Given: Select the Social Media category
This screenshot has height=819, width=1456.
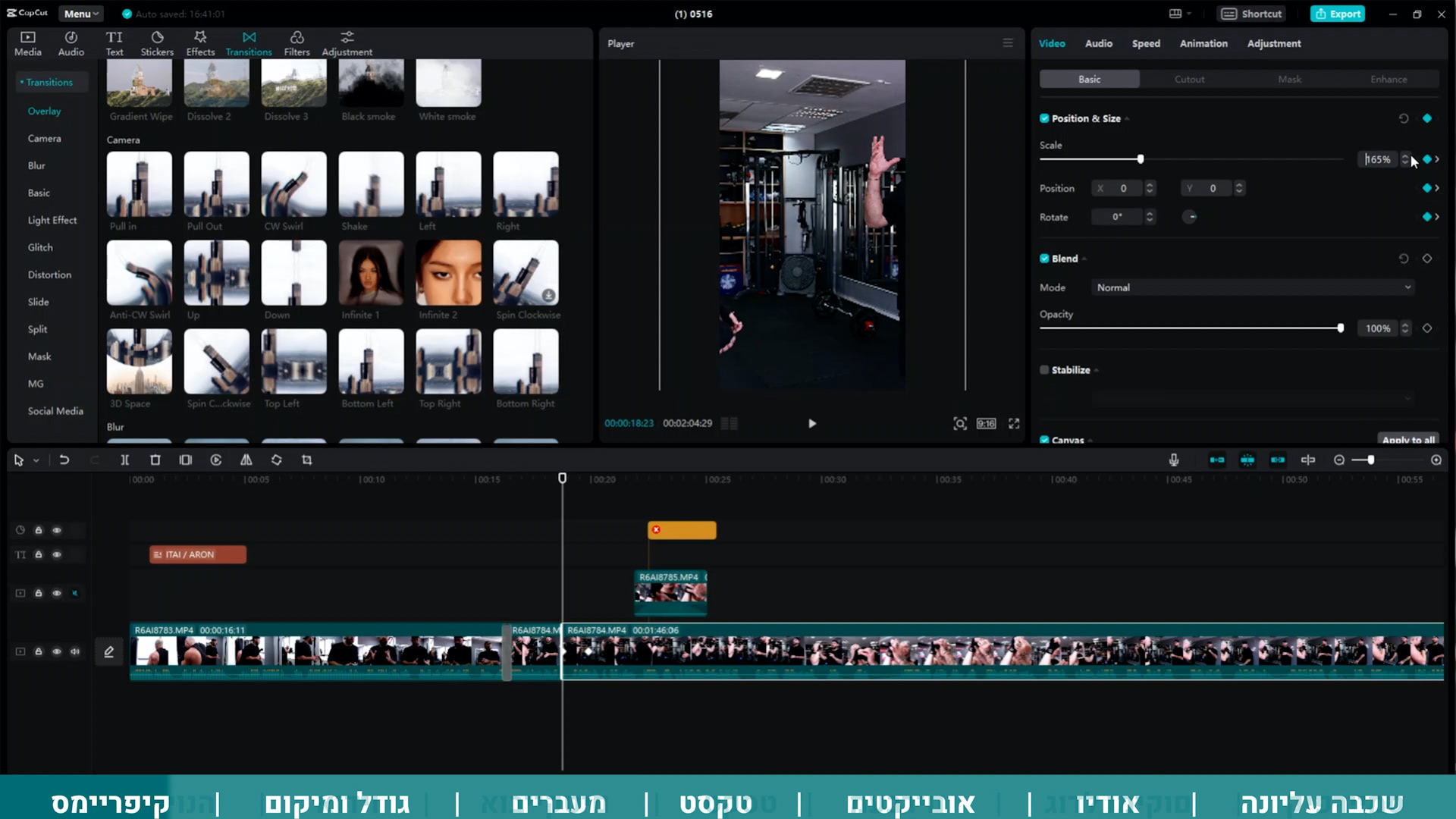Looking at the screenshot, I should point(55,411).
